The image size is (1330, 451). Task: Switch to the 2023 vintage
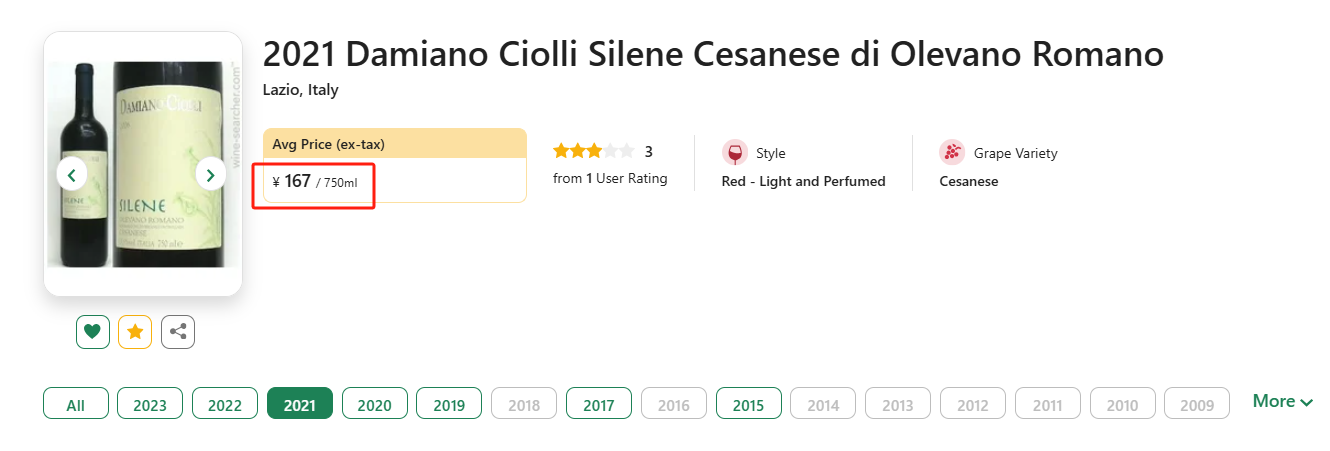150,404
